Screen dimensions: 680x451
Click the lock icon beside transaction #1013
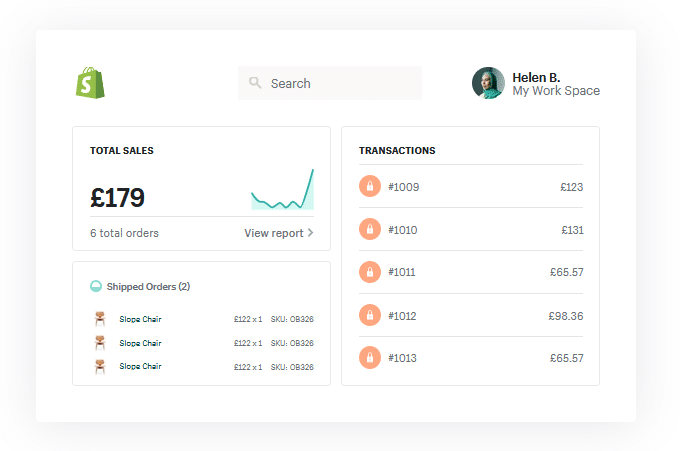[370, 358]
